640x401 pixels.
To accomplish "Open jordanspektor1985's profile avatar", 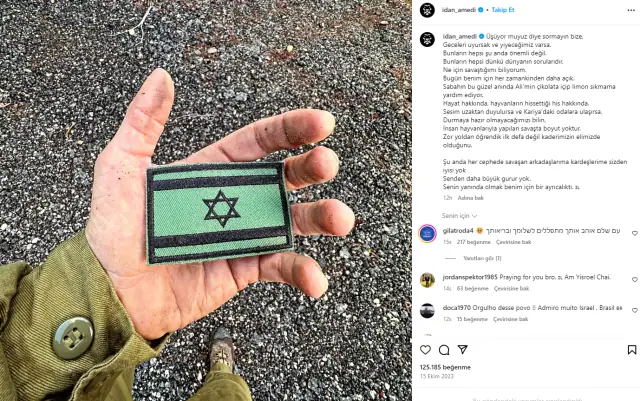I will click(427, 280).
